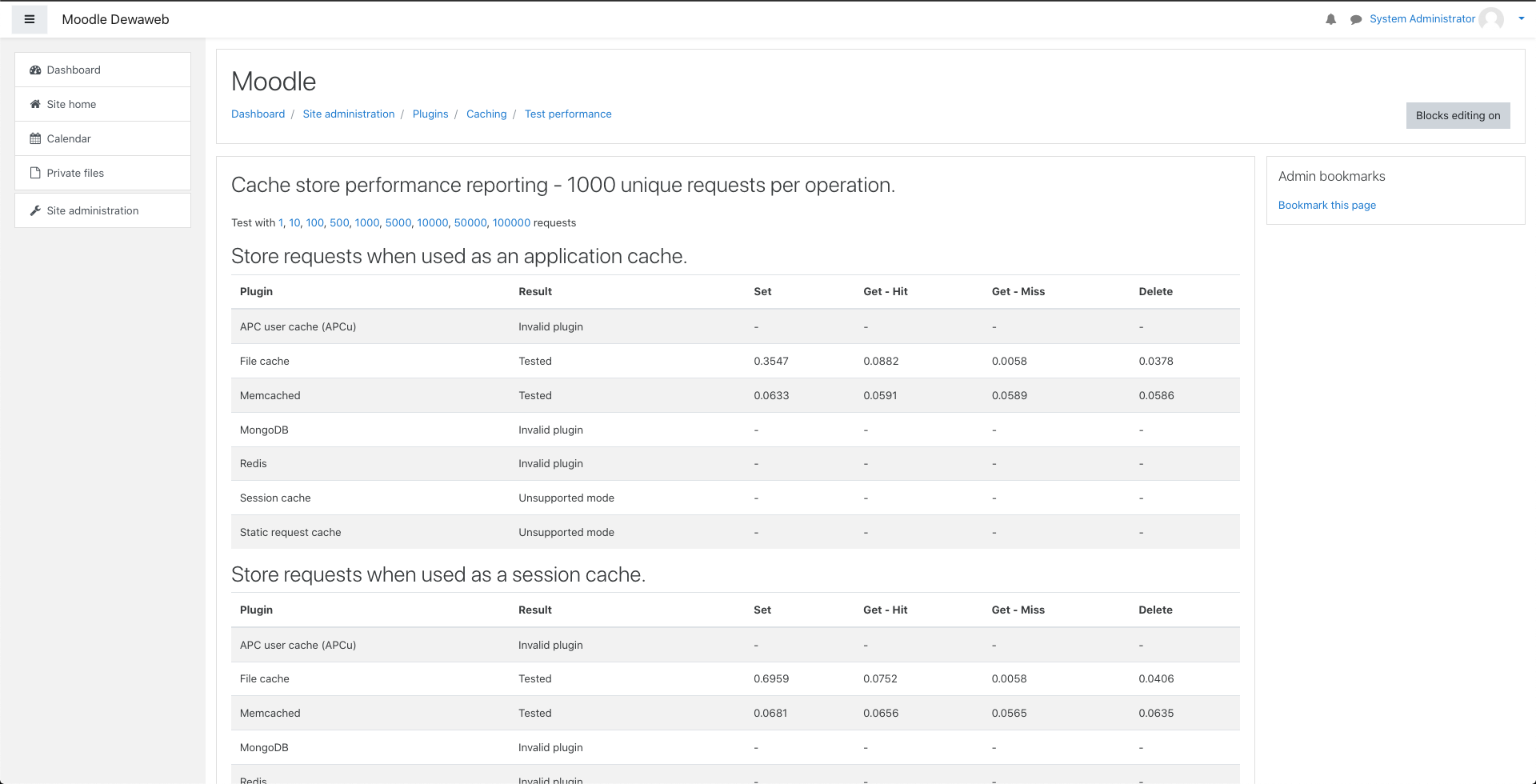The height and width of the screenshot is (784, 1536).
Task: Open Site administration from the sidebar
Action: point(103,210)
